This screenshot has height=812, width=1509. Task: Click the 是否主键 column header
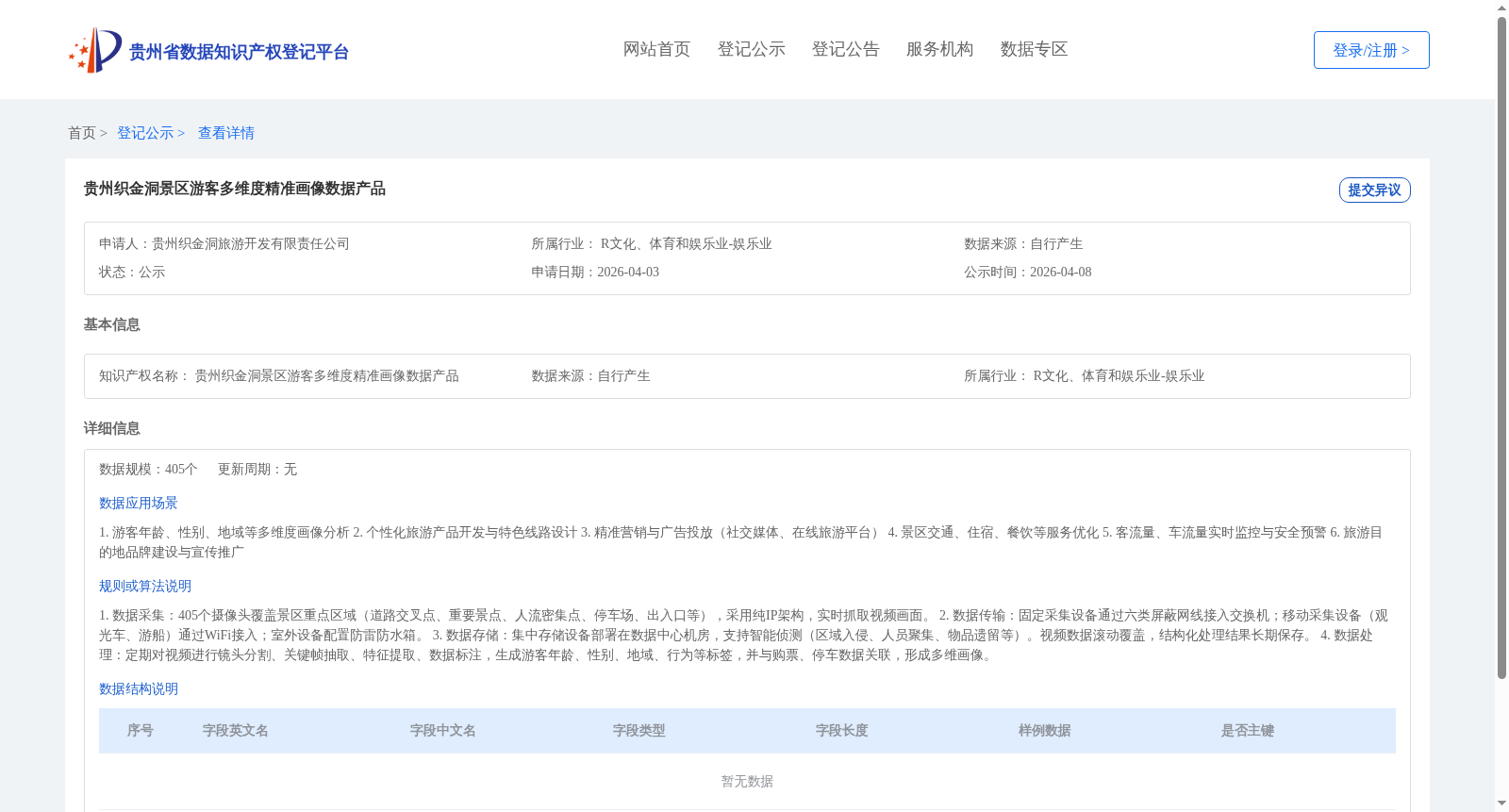pos(1248,730)
